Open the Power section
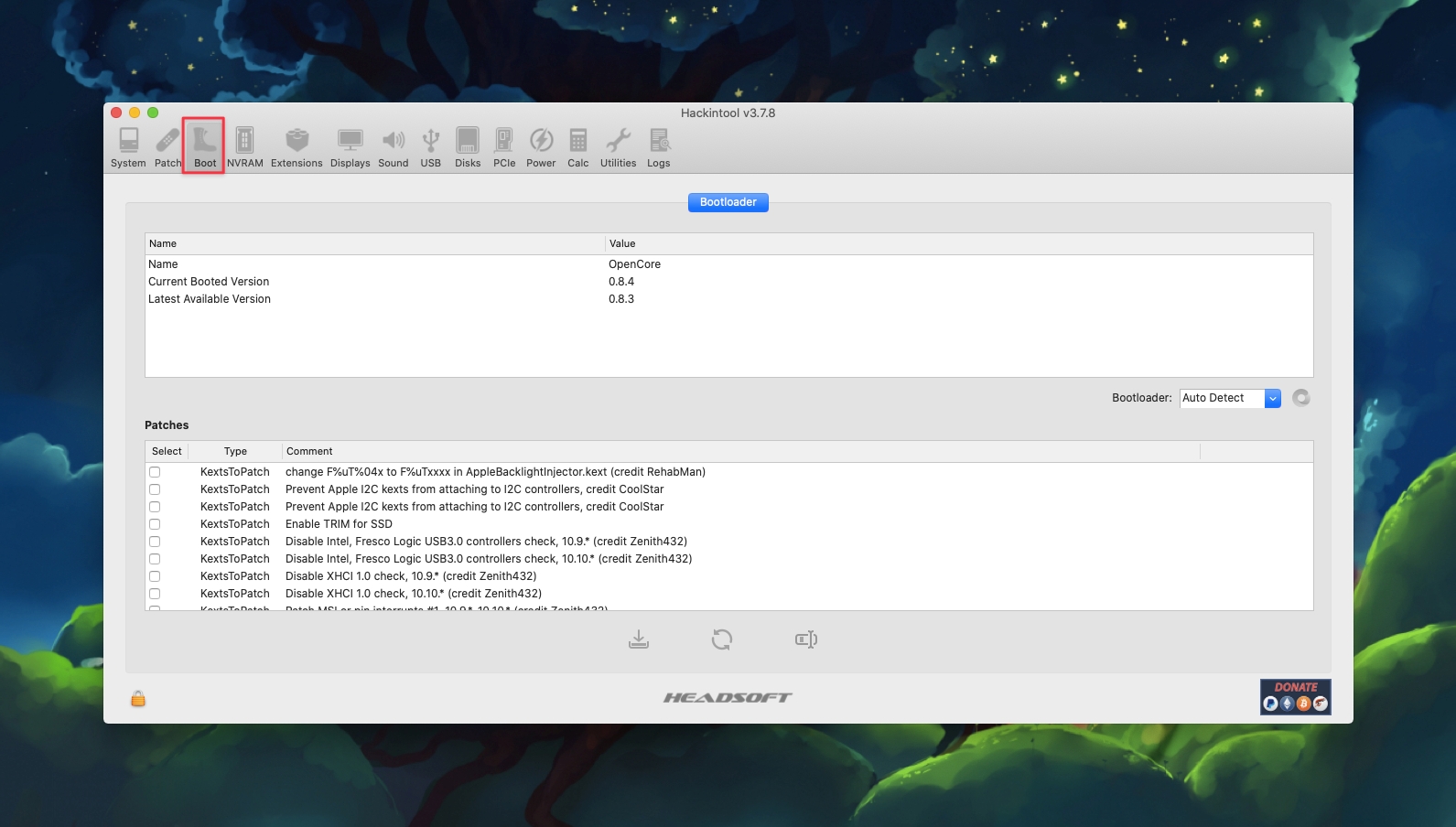Viewport: 1456px width, 827px height. 541,146
